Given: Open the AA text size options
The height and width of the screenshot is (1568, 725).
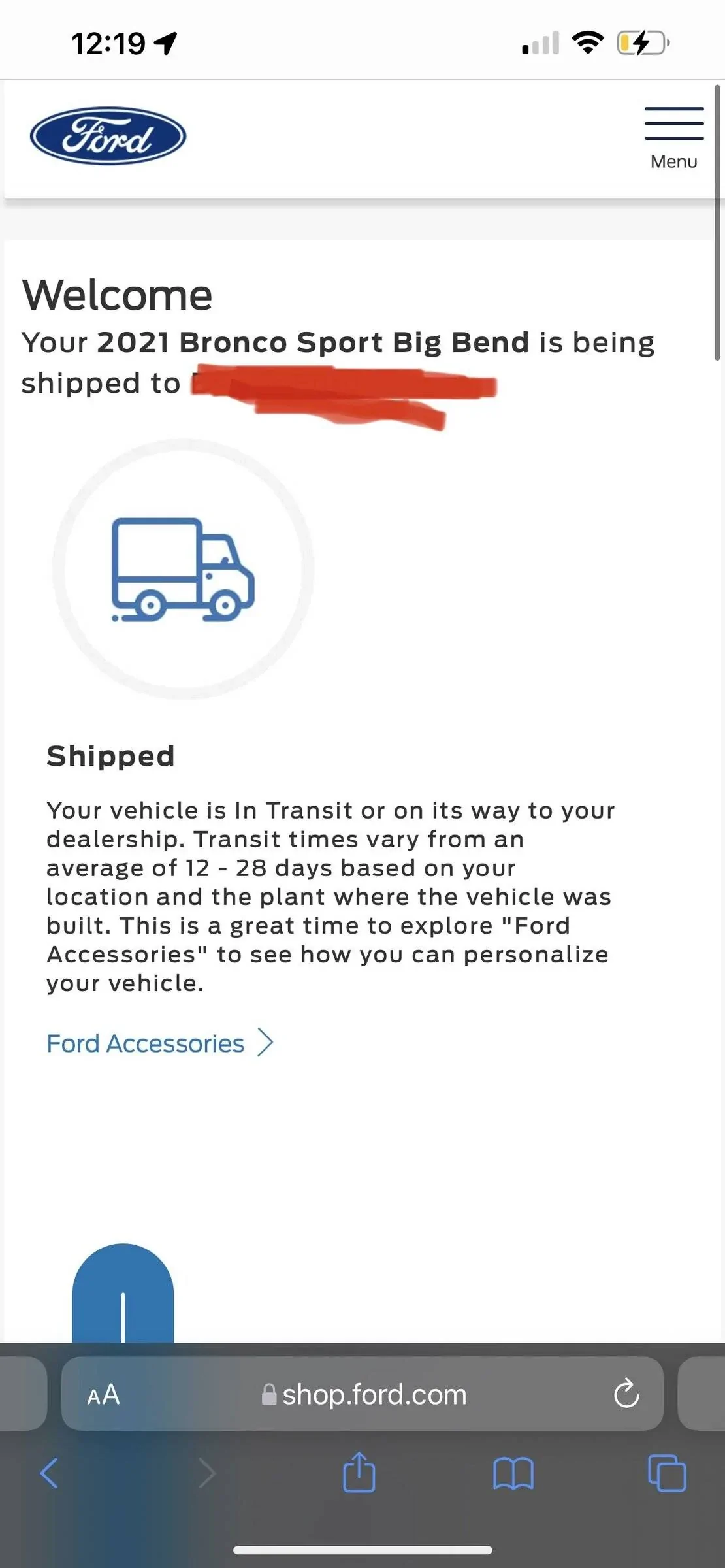Looking at the screenshot, I should [x=103, y=1394].
